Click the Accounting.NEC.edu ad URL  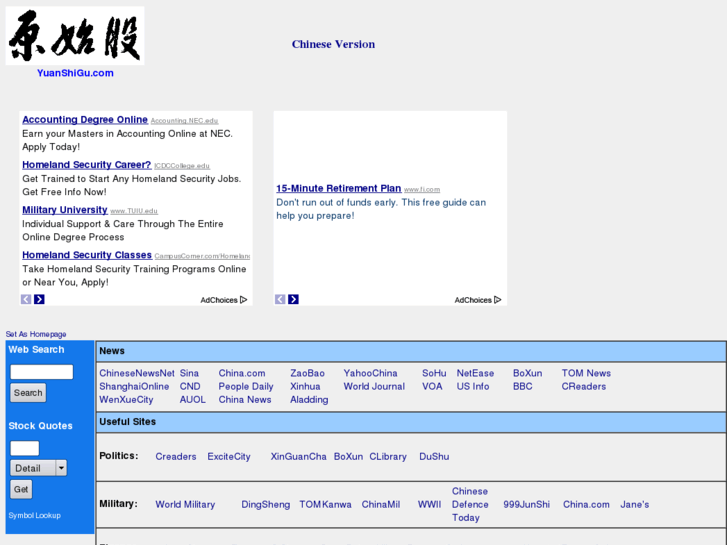tap(185, 121)
